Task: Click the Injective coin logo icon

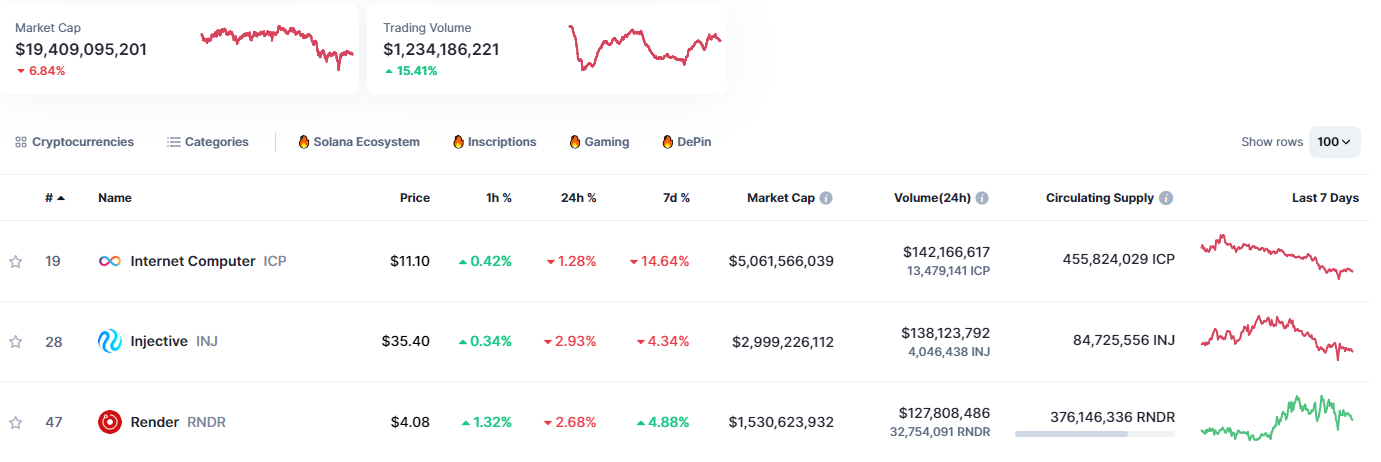Action: [x=110, y=342]
